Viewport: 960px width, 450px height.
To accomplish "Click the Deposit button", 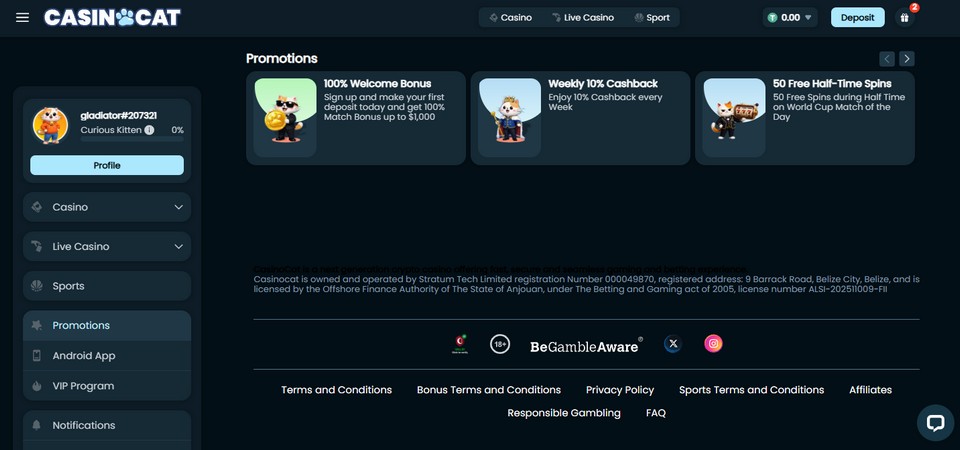I will pos(857,18).
